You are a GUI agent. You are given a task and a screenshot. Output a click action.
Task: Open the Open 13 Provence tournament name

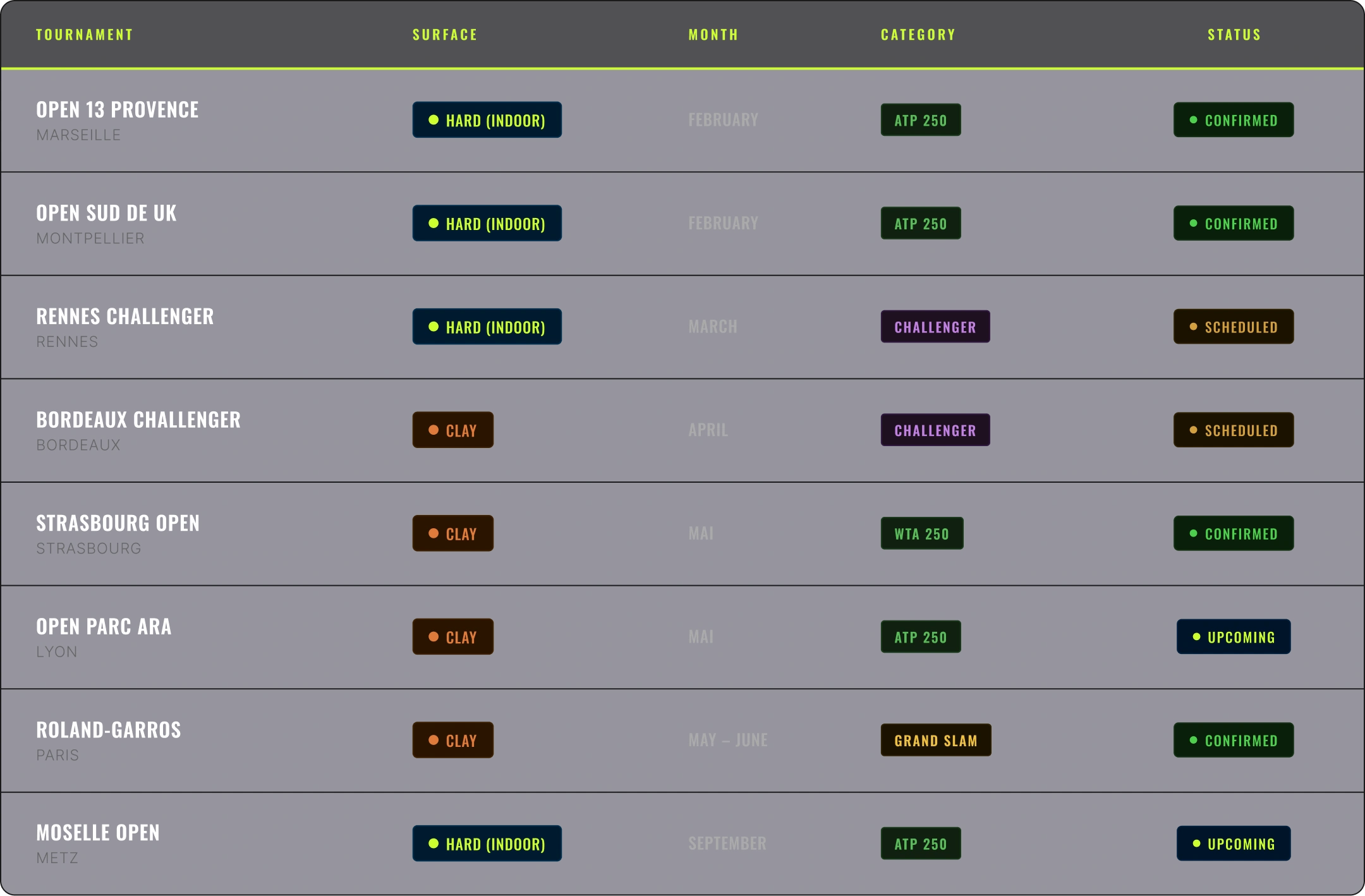click(x=118, y=109)
